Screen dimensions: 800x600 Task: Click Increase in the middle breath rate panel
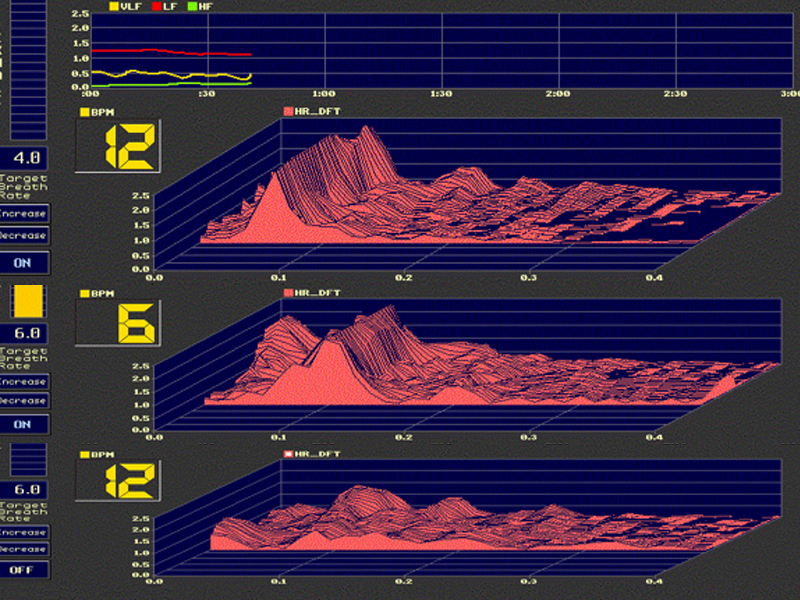point(24,382)
